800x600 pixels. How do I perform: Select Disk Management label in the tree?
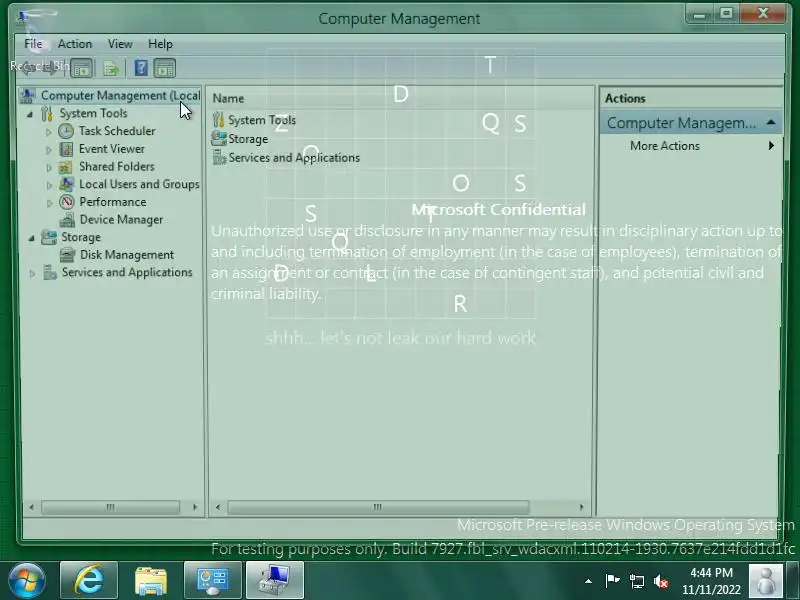point(127,255)
